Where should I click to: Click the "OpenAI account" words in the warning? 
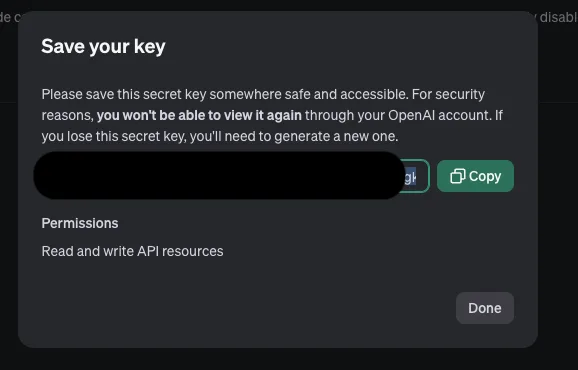point(440,115)
